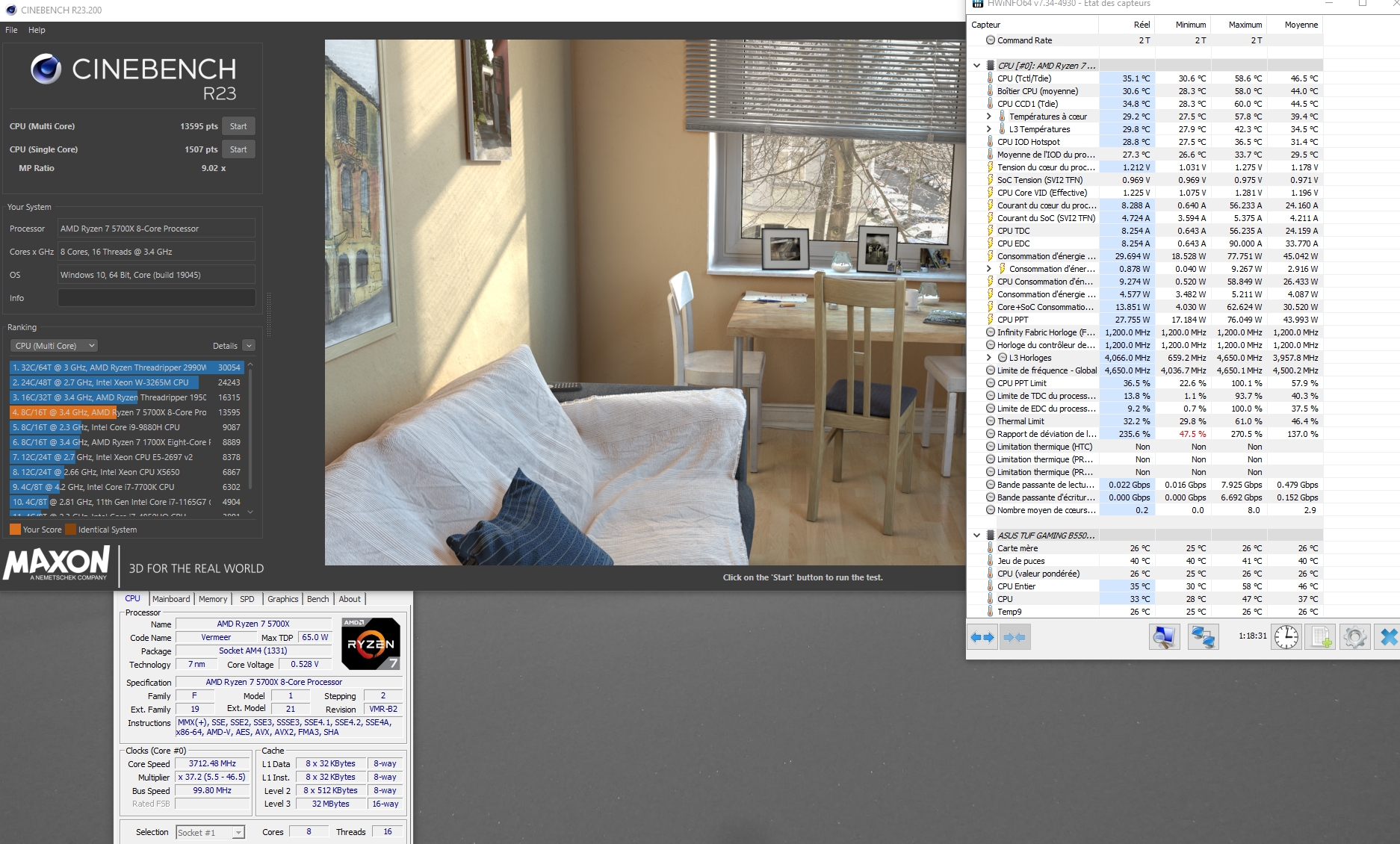Image resolution: width=1400 pixels, height=844 pixels.
Task: Close sensors with the blue X icon
Action: tap(1388, 637)
